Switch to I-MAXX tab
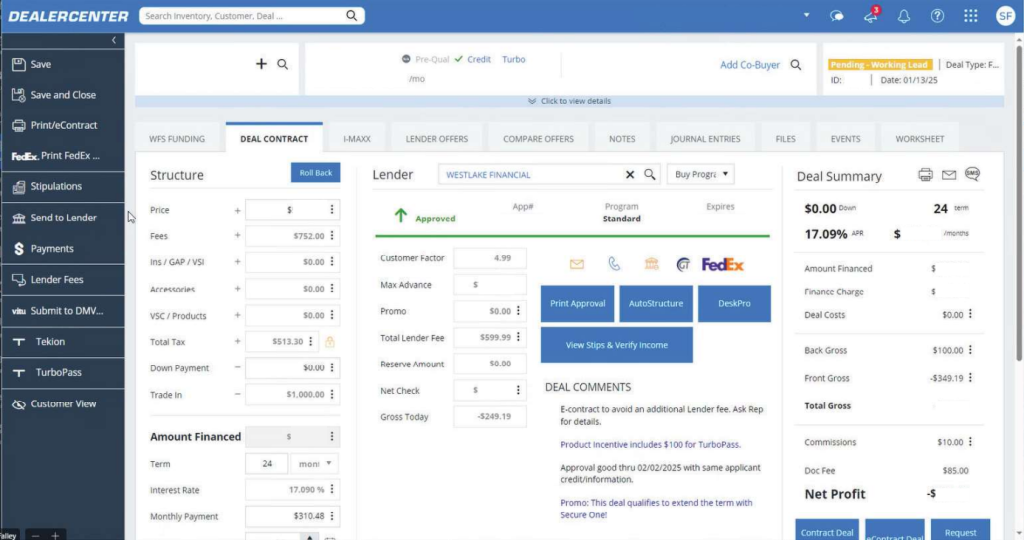 pos(357,139)
